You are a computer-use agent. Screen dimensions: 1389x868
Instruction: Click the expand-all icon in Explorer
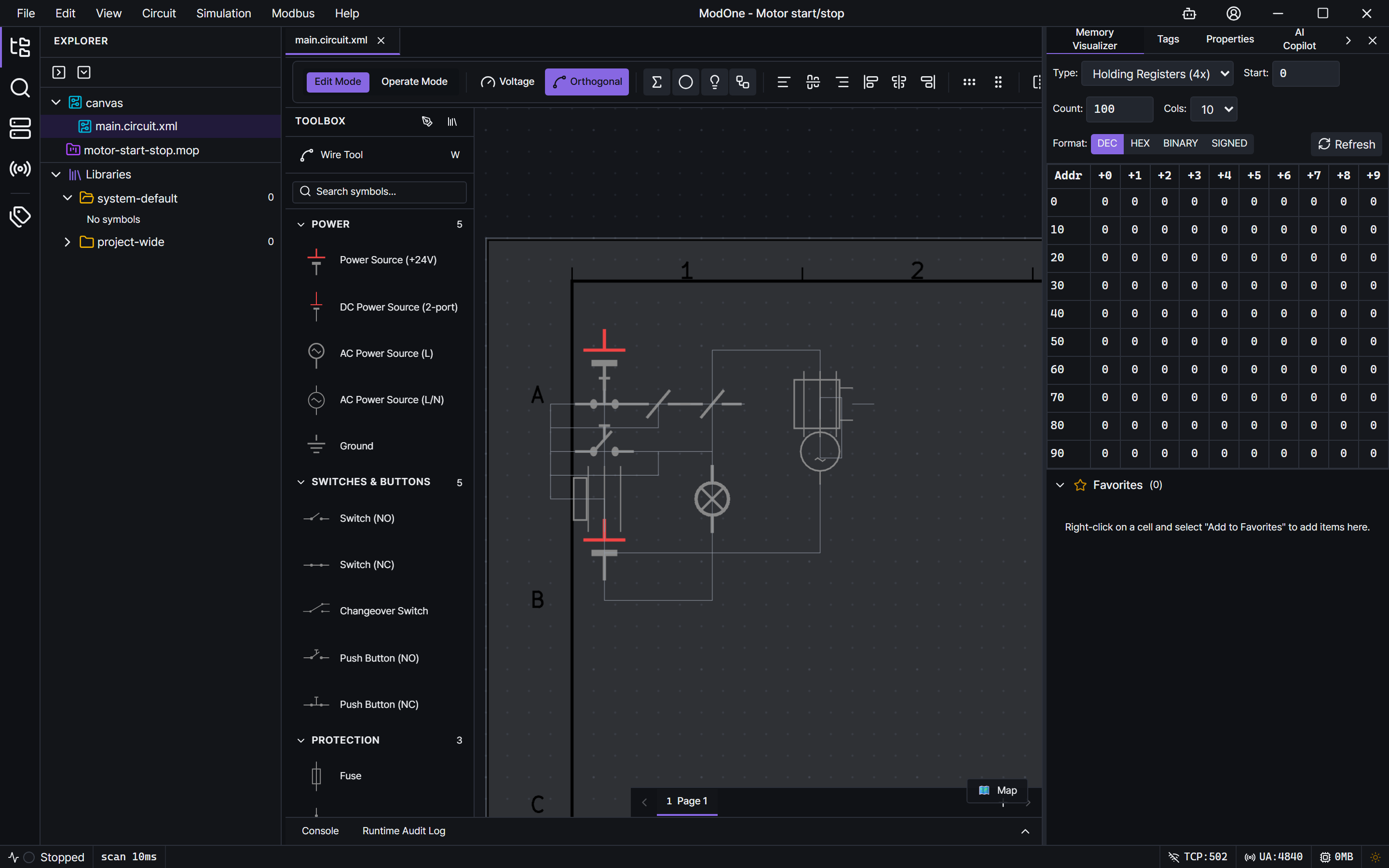coord(58,72)
